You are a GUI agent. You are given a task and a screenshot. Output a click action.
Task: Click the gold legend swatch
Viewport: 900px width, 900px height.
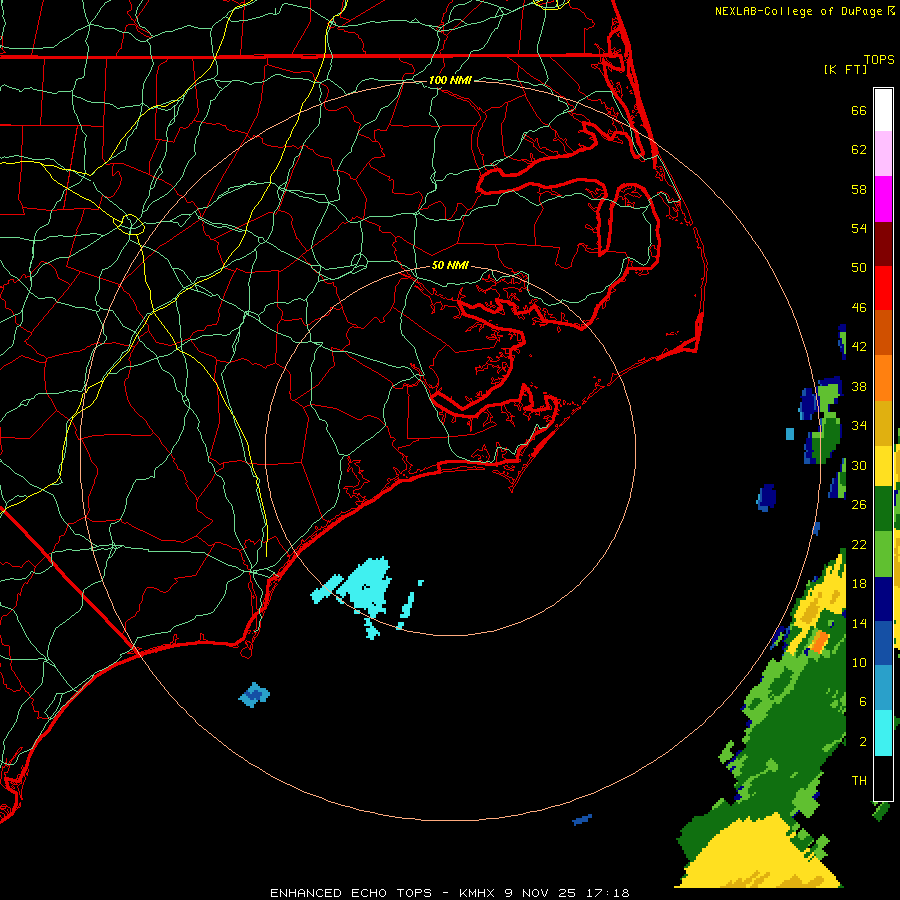[883, 423]
